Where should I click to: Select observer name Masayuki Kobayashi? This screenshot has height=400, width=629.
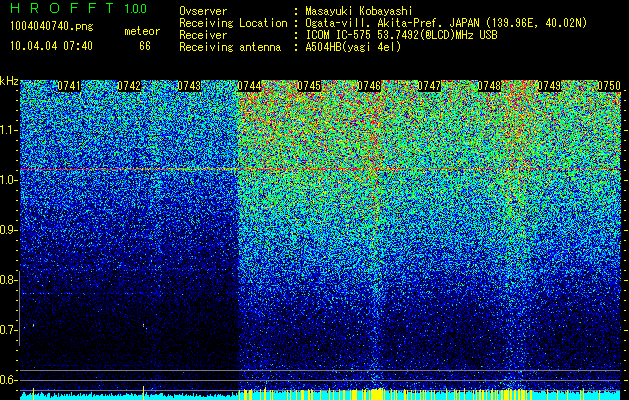coord(359,12)
